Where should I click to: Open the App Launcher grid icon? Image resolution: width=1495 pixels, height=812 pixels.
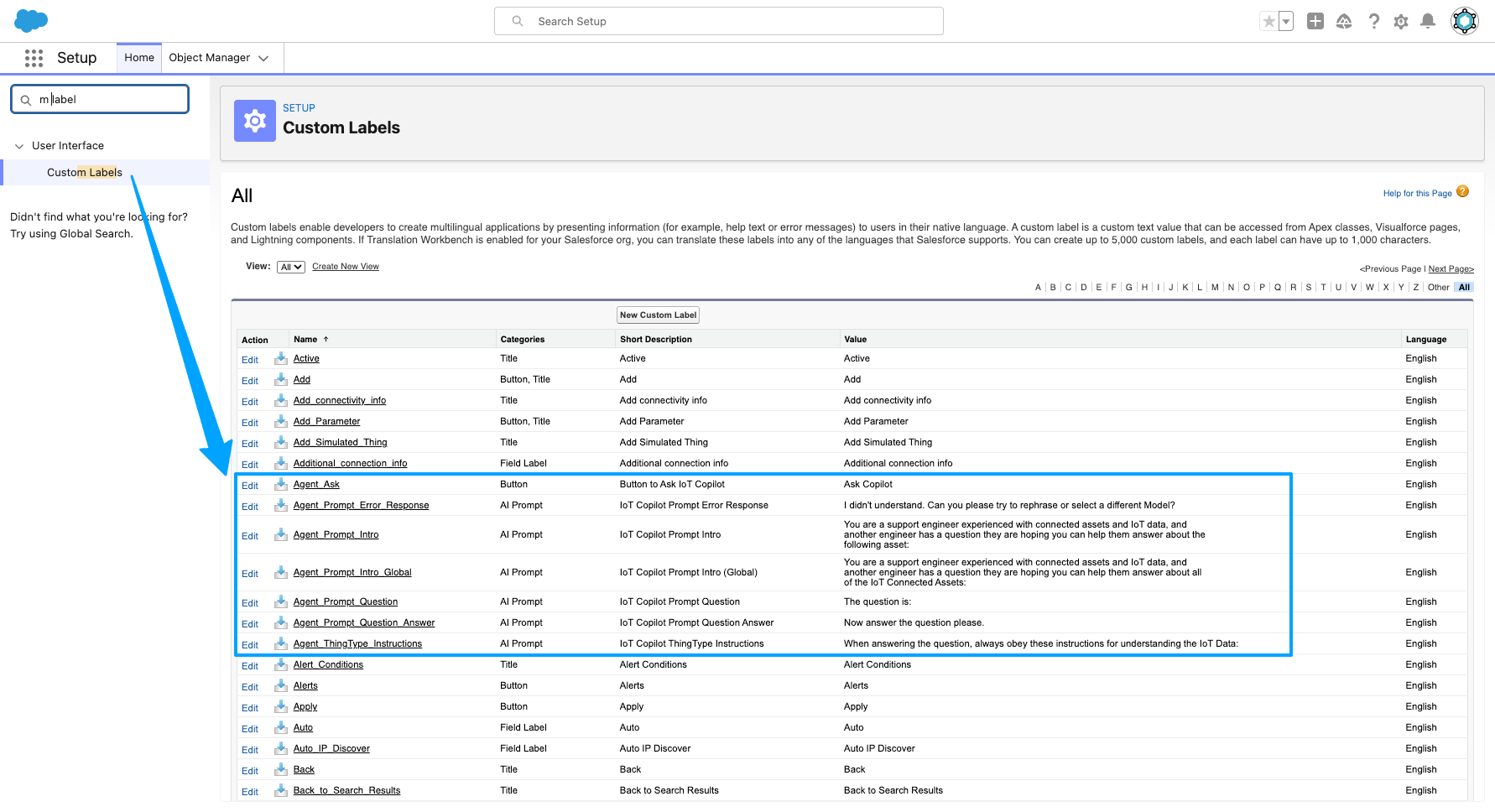(34, 58)
